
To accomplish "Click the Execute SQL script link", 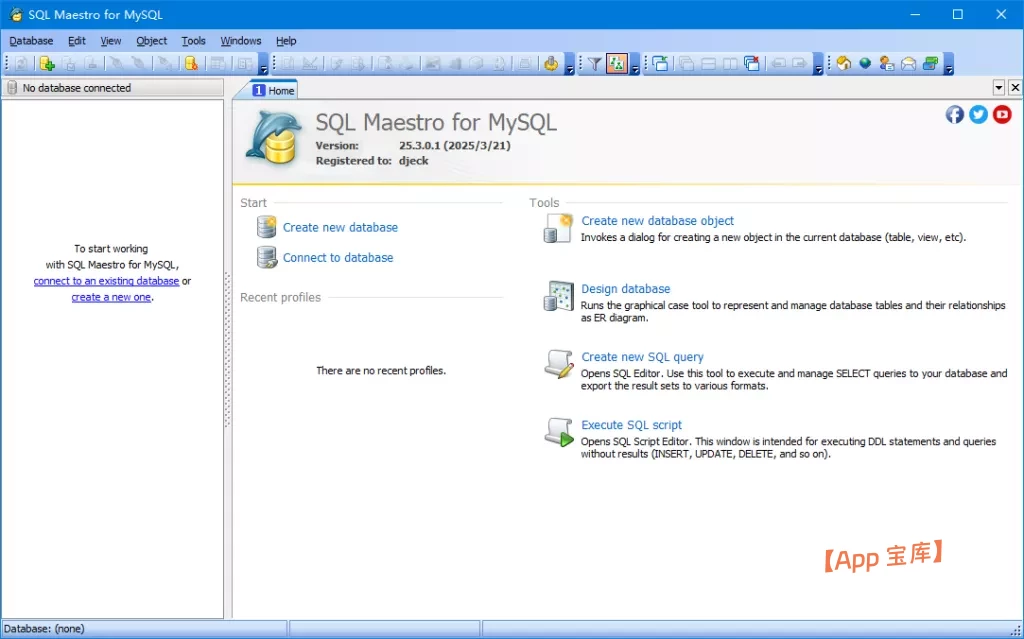I will [x=631, y=425].
